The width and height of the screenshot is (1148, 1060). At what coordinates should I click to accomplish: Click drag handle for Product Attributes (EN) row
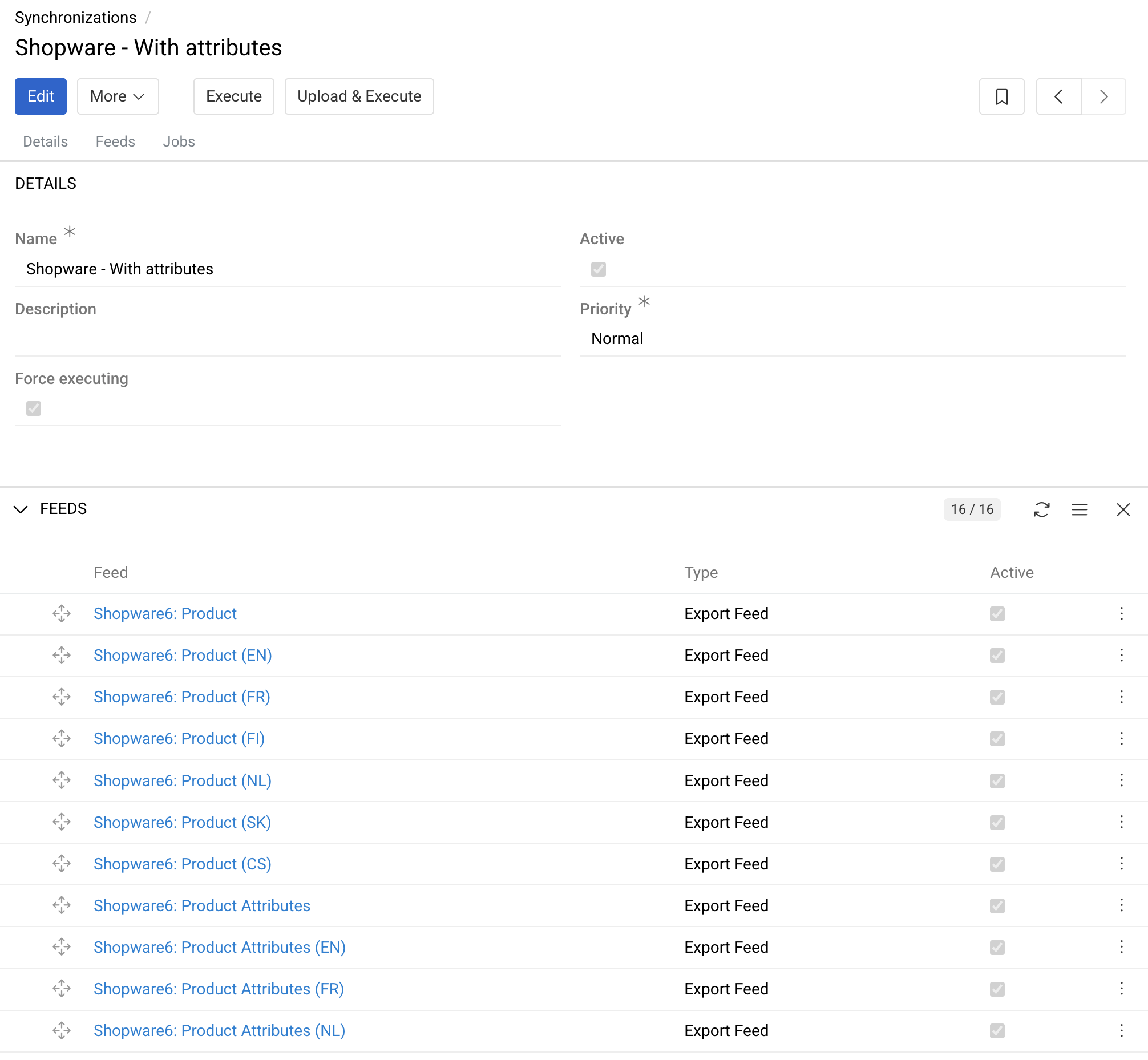(62, 947)
